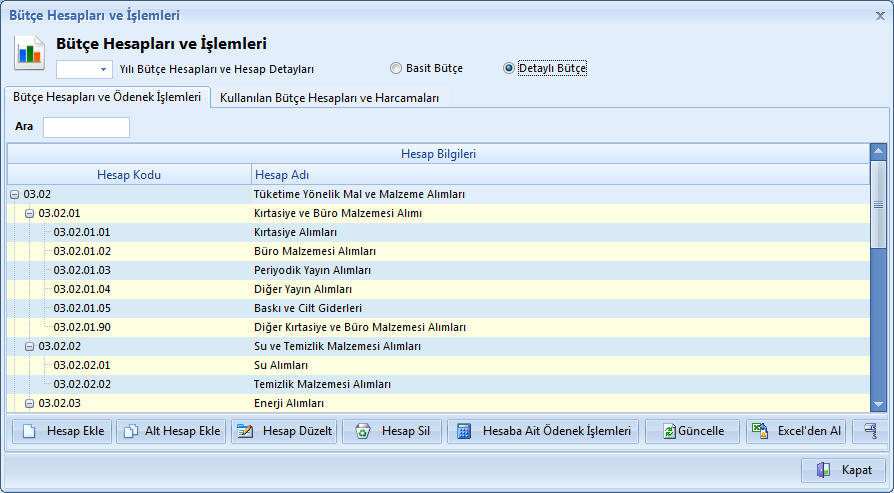
Task: Click the Güncelle refresh icon
Action: point(665,432)
